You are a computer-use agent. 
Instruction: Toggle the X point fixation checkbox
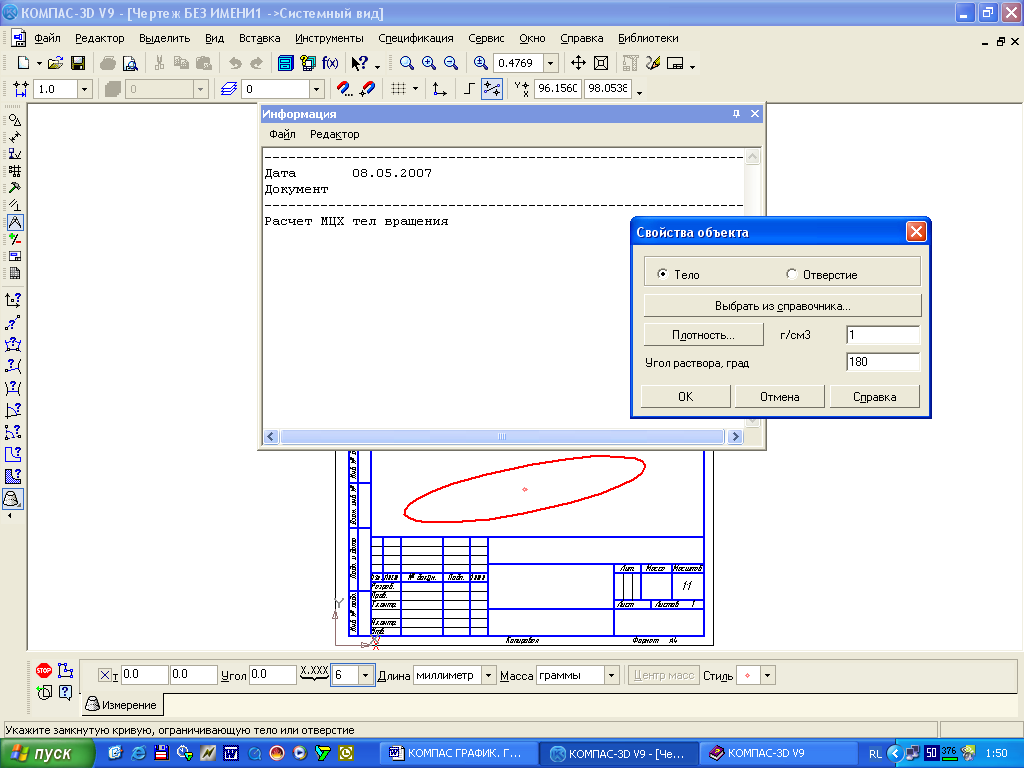(104, 675)
